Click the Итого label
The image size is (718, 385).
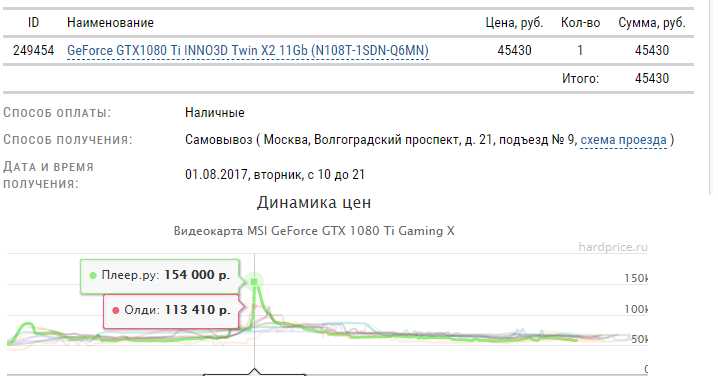(580, 78)
